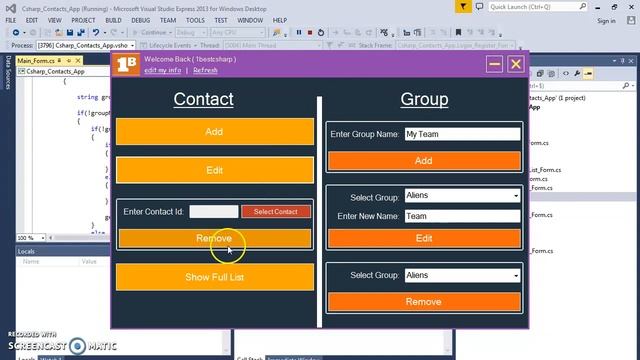Click the Quick Launch search magnifier icon
The image size is (640, 360).
(x=582, y=6)
